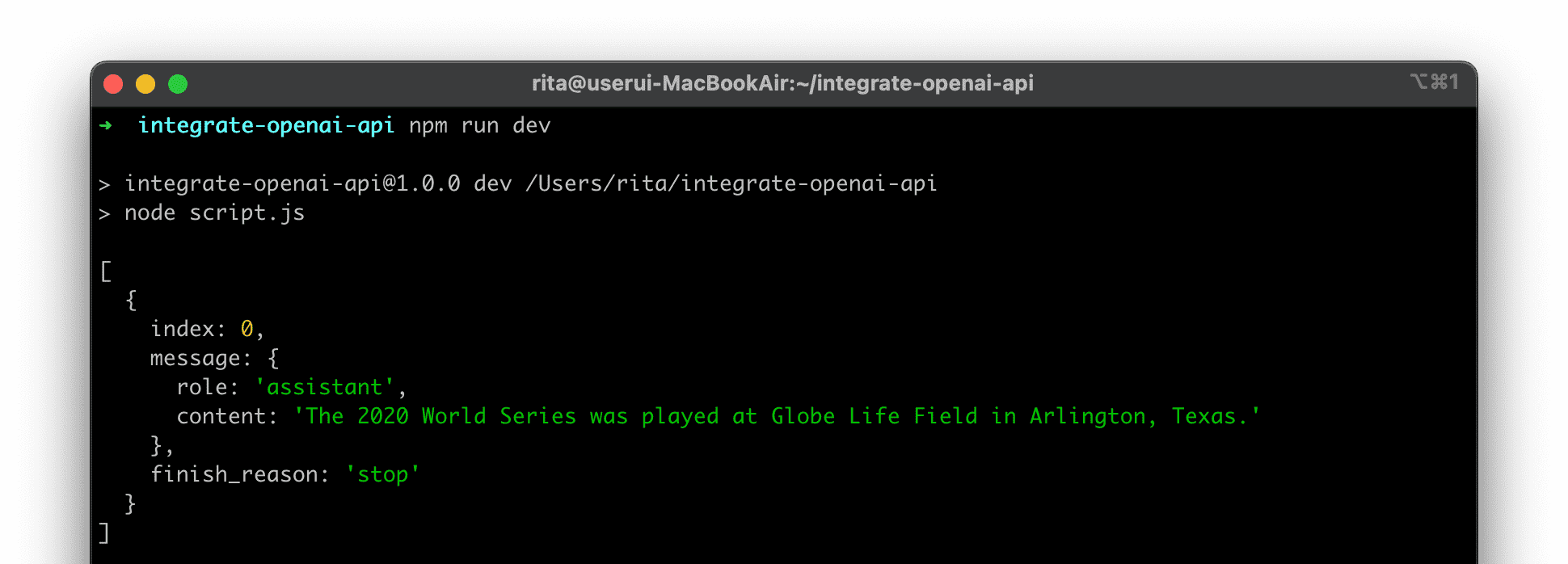The width and height of the screenshot is (1568, 564).
Task: Minimize the terminal with the yellow button
Action: click(145, 84)
